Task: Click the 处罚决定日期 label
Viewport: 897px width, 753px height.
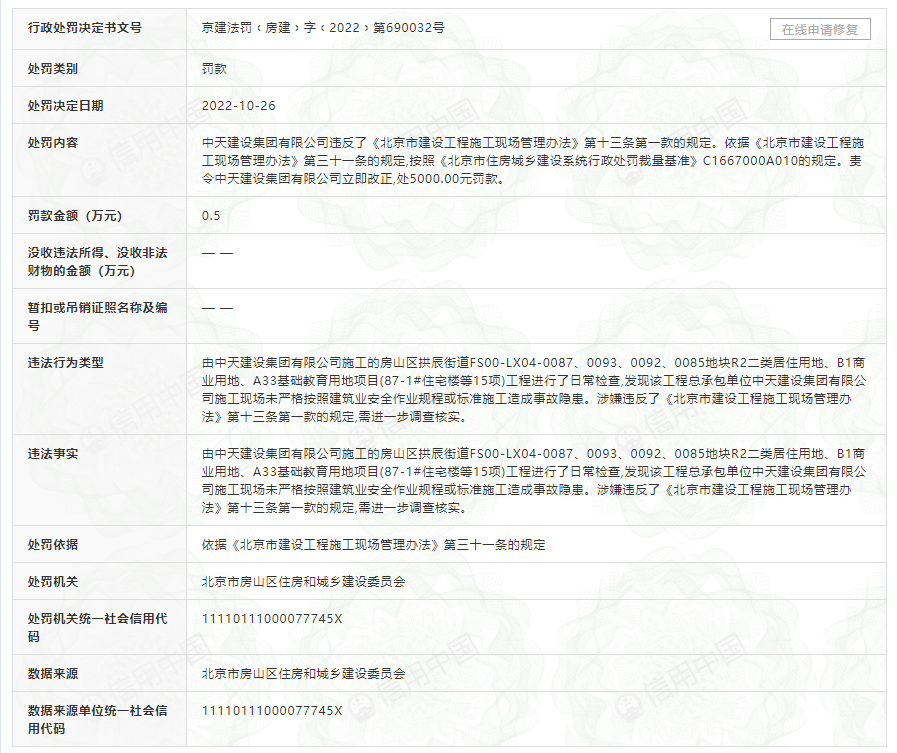Action: pos(65,105)
